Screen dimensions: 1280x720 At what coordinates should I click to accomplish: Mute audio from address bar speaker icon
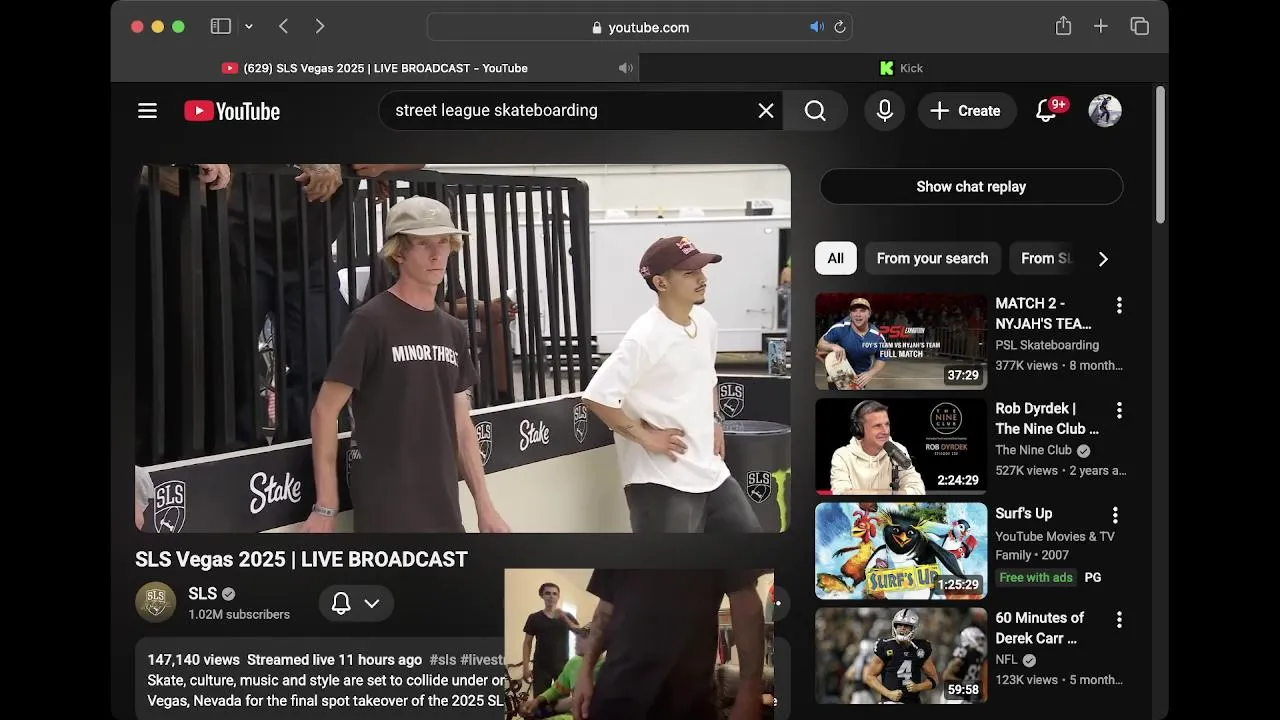point(817,27)
